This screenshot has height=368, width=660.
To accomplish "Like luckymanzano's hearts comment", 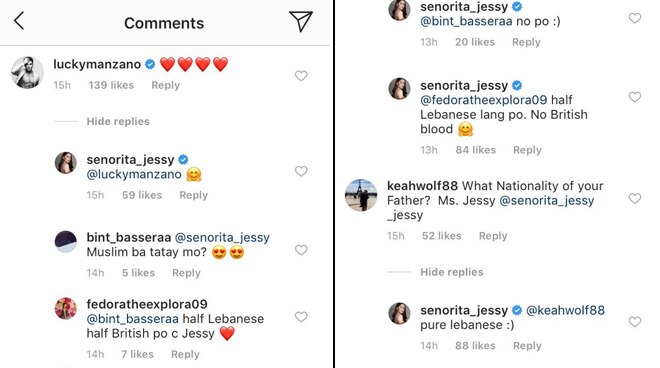I will (x=301, y=76).
